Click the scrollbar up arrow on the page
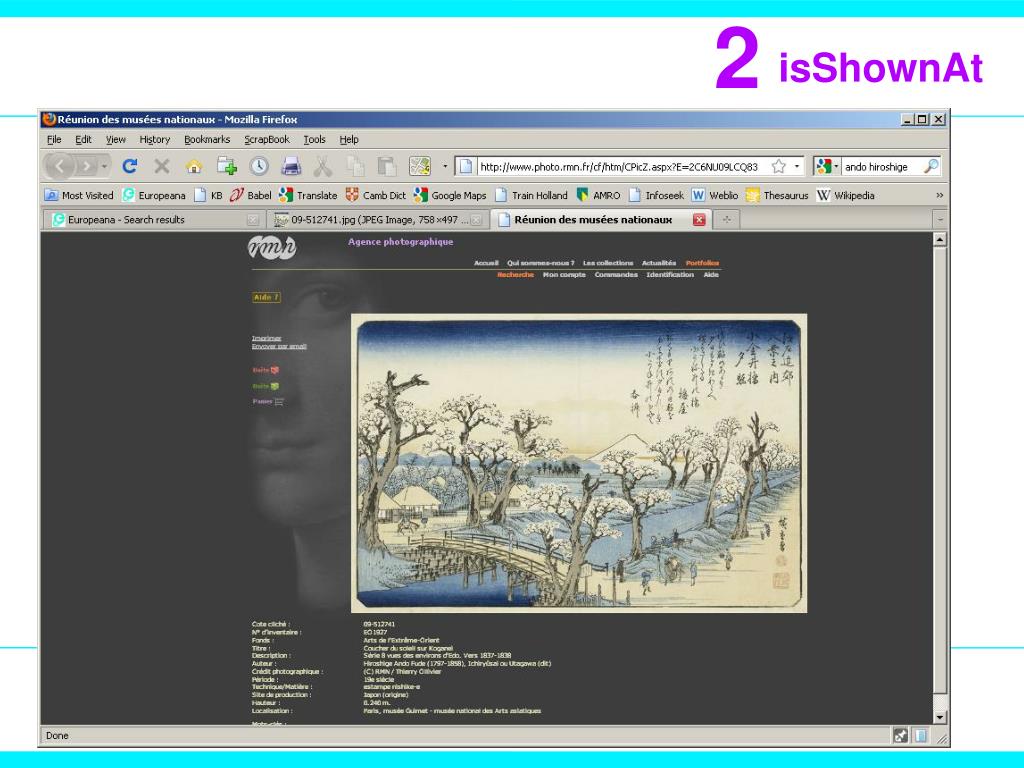This screenshot has width=1024, height=768. point(940,240)
